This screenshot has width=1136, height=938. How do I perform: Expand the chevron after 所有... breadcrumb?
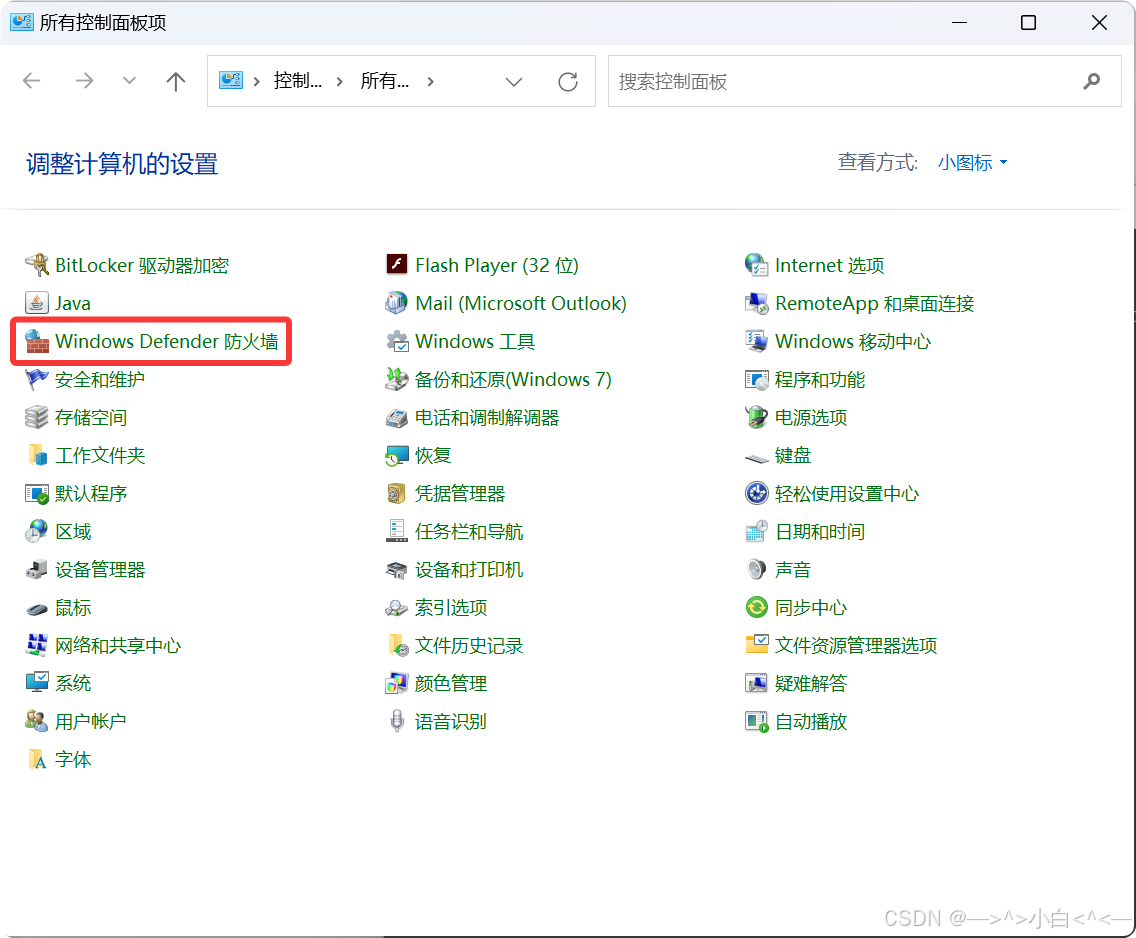[x=431, y=81]
